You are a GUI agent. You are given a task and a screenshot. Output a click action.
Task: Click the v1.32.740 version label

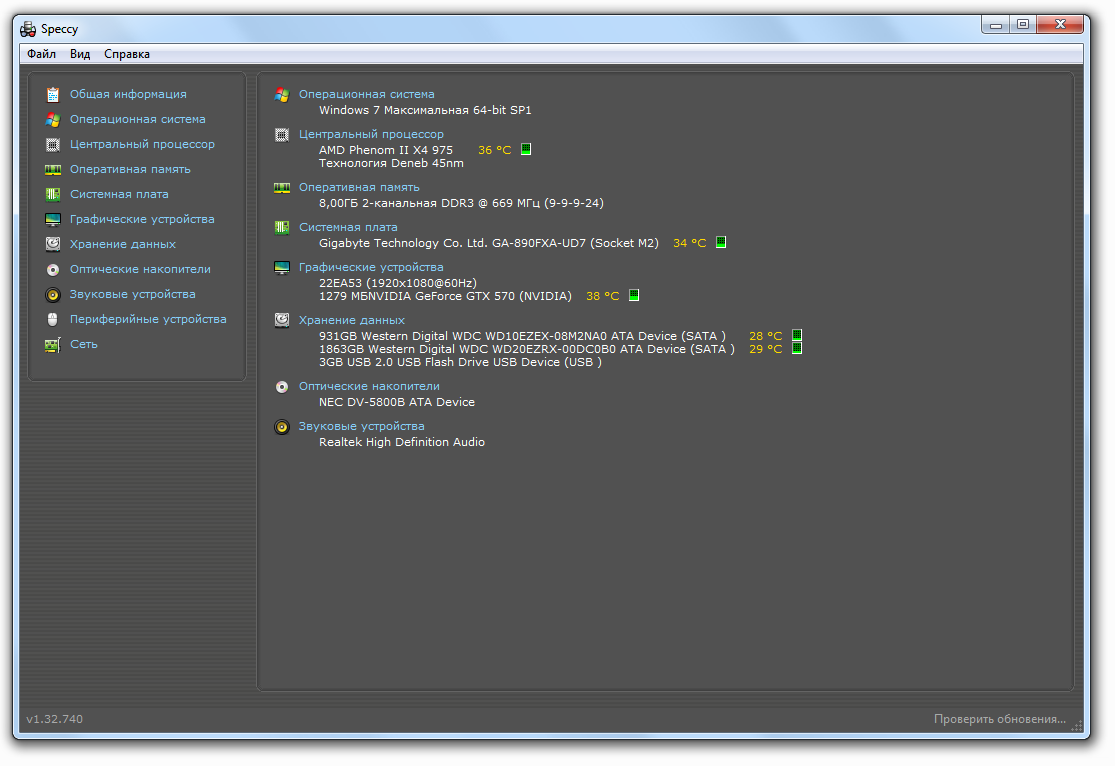coord(55,719)
